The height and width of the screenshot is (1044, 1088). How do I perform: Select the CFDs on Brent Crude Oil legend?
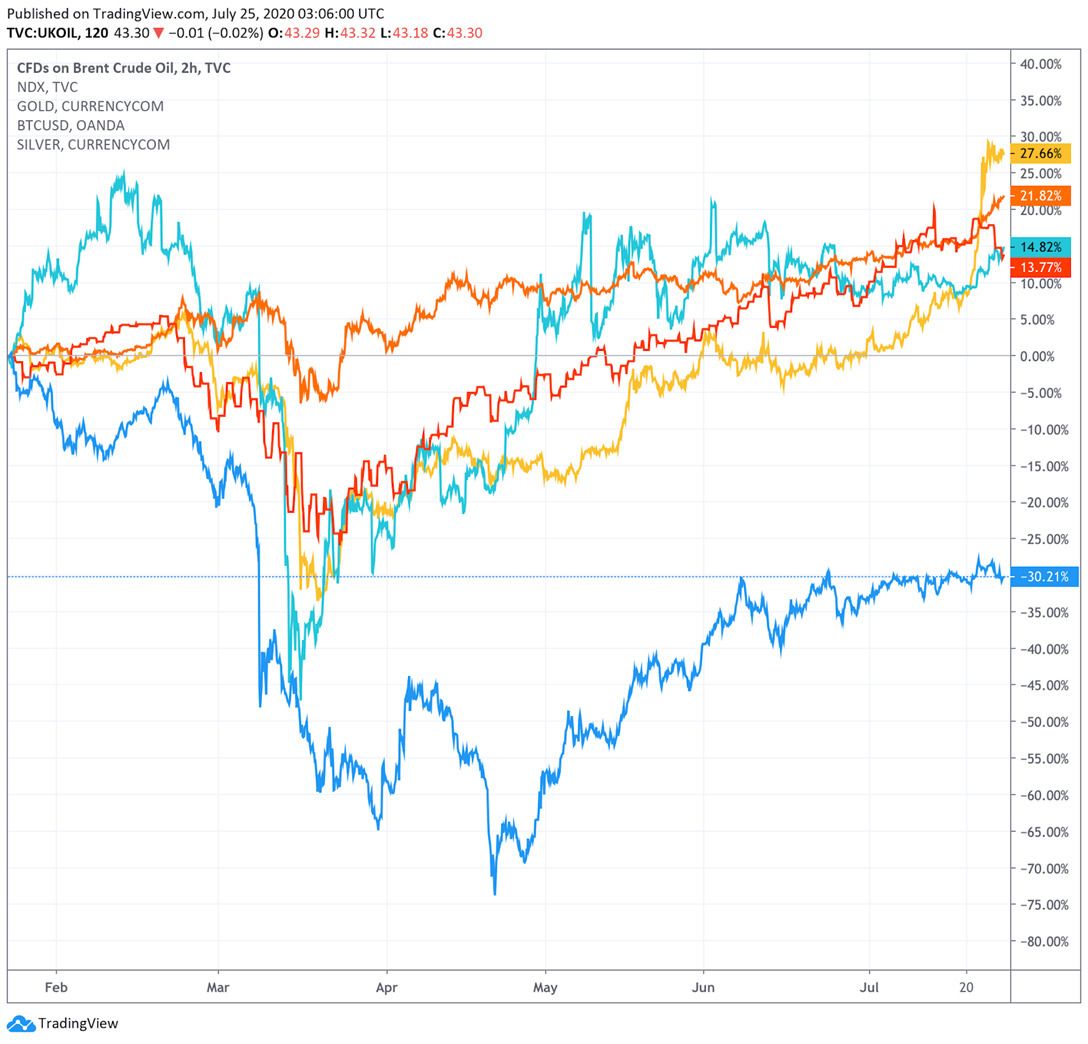[x=123, y=68]
